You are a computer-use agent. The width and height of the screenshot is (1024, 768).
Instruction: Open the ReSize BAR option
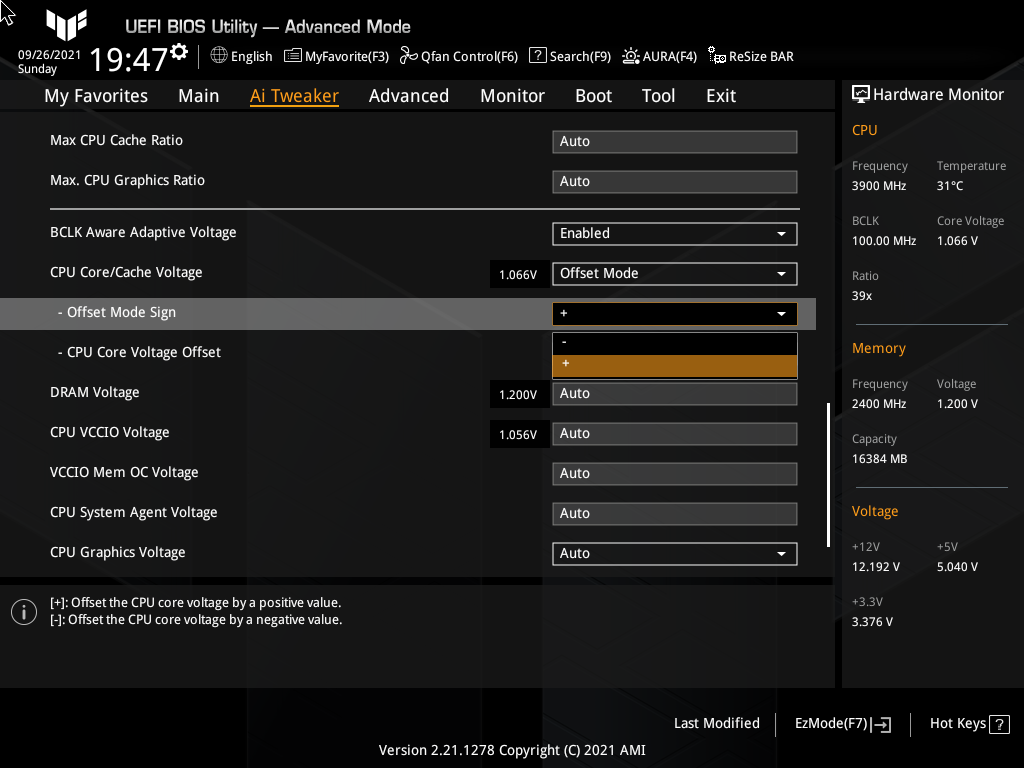click(x=750, y=57)
